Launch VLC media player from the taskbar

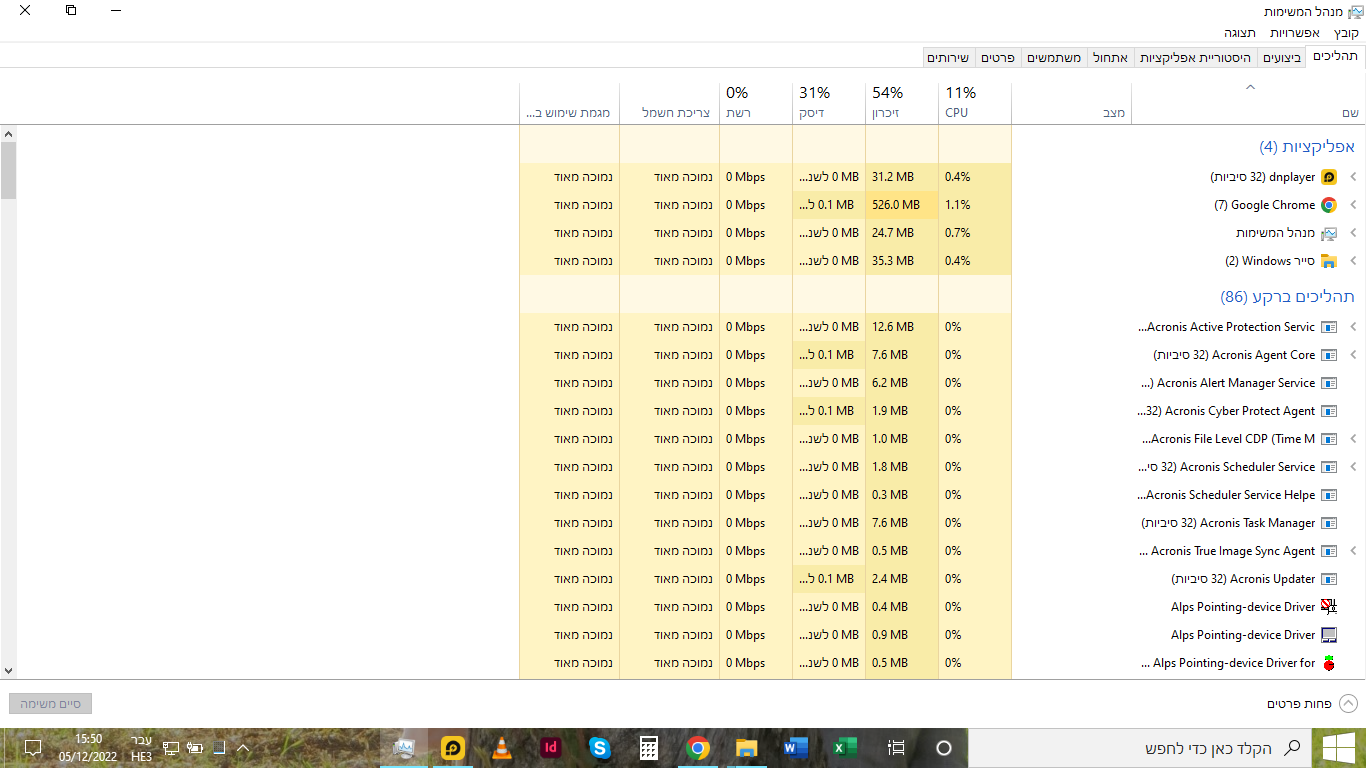pyautogui.click(x=502, y=748)
